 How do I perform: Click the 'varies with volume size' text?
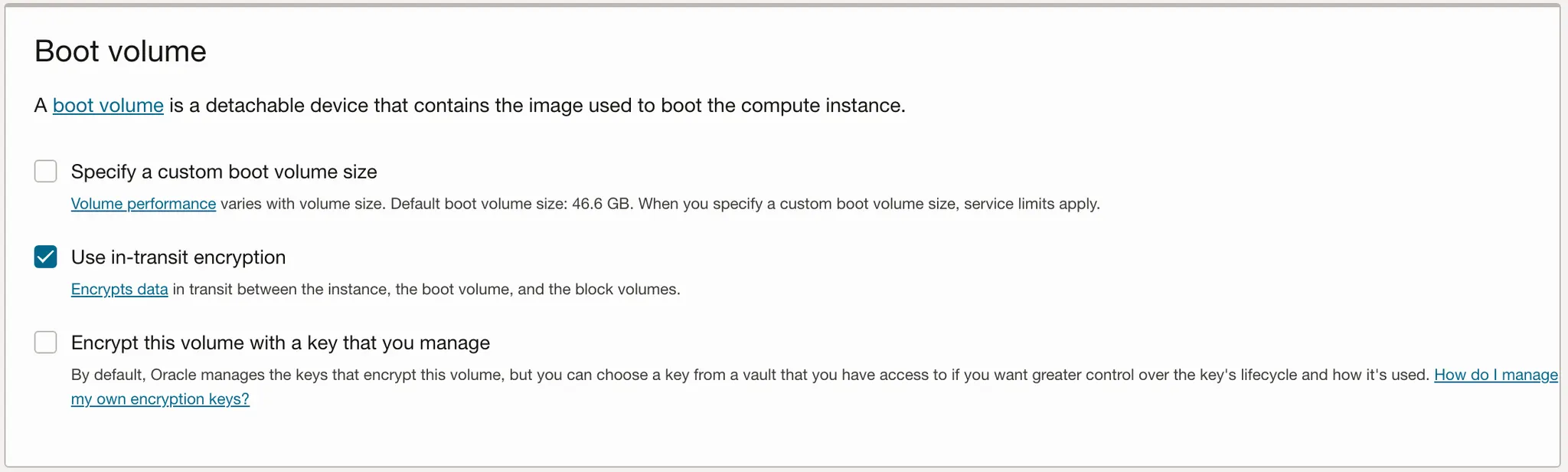(x=302, y=204)
